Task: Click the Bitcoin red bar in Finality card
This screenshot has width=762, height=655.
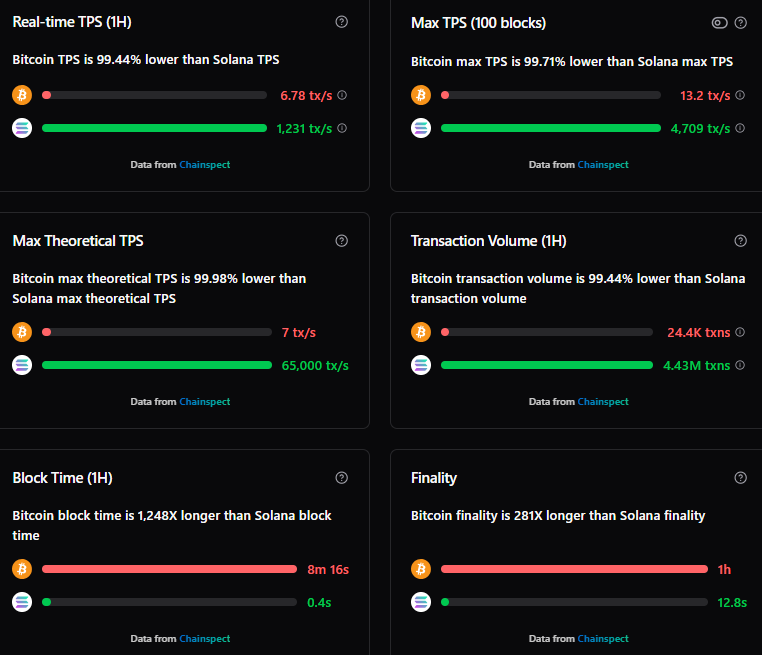Action: coord(574,570)
